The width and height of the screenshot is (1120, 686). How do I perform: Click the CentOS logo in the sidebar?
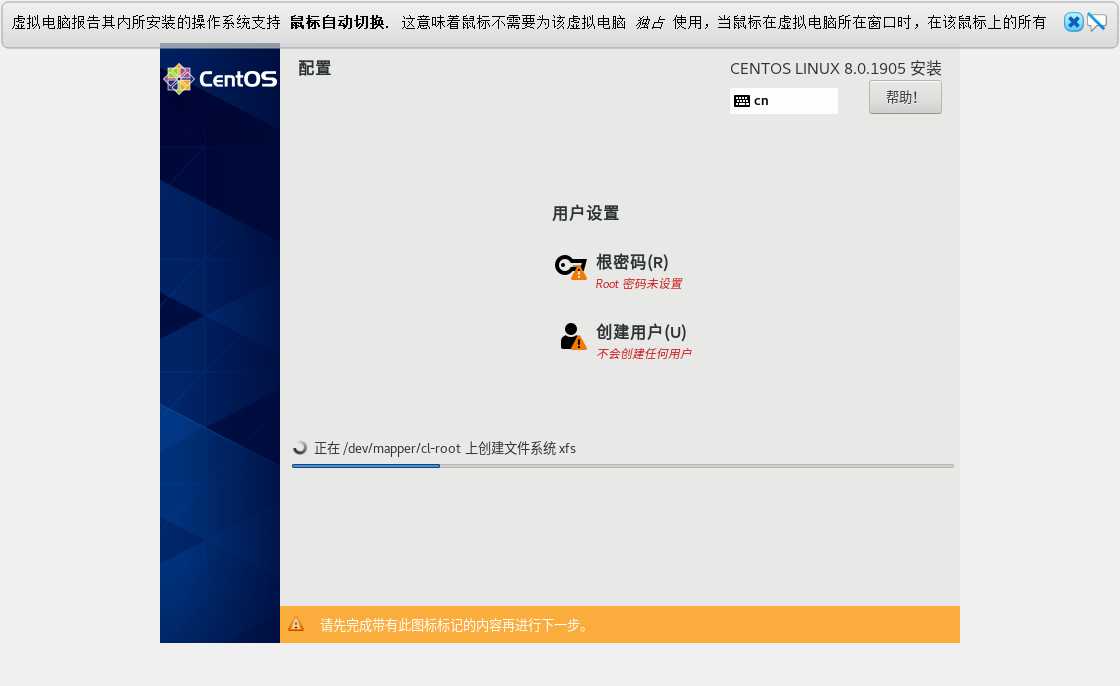click(220, 79)
